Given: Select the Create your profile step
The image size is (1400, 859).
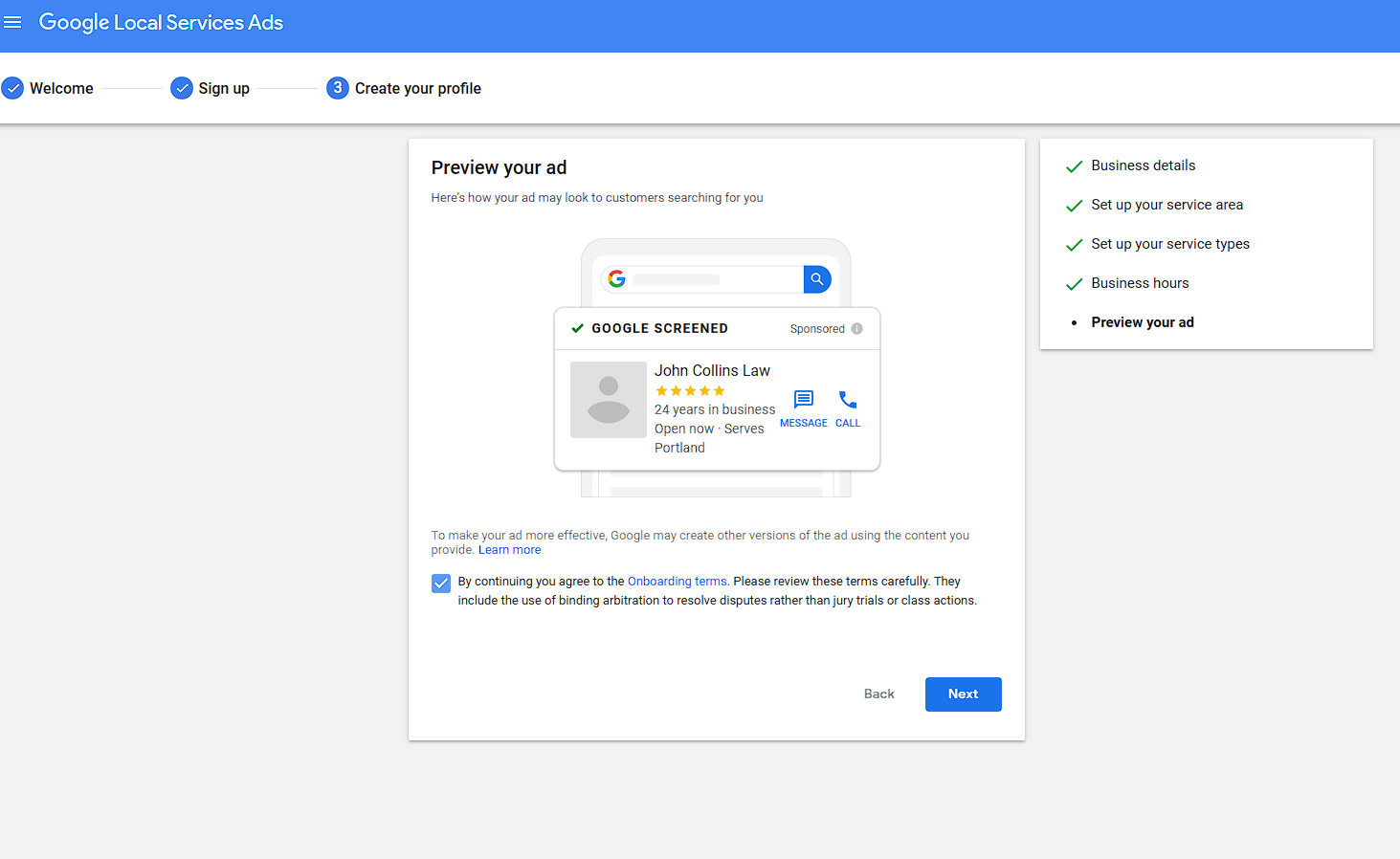Looking at the screenshot, I should pos(417,87).
